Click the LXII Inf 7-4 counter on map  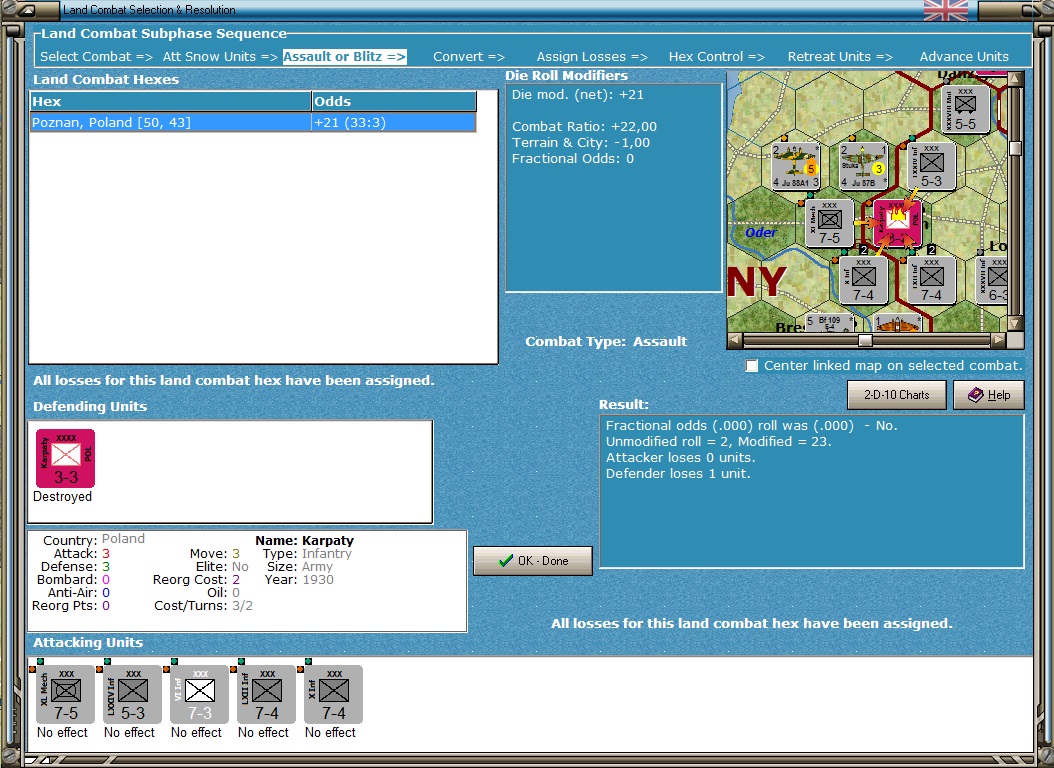pos(932,280)
